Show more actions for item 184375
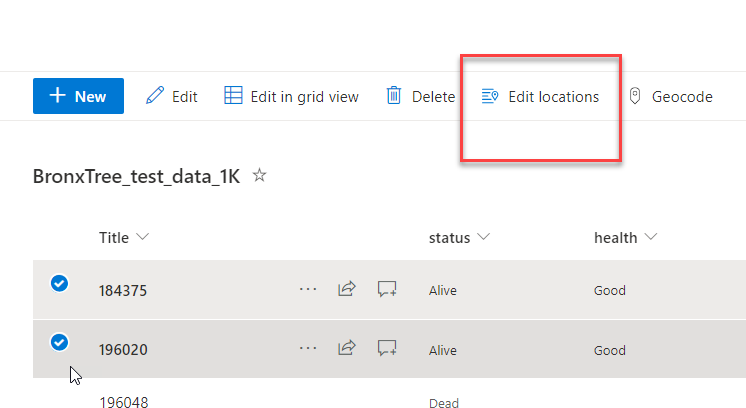 [x=308, y=290]
